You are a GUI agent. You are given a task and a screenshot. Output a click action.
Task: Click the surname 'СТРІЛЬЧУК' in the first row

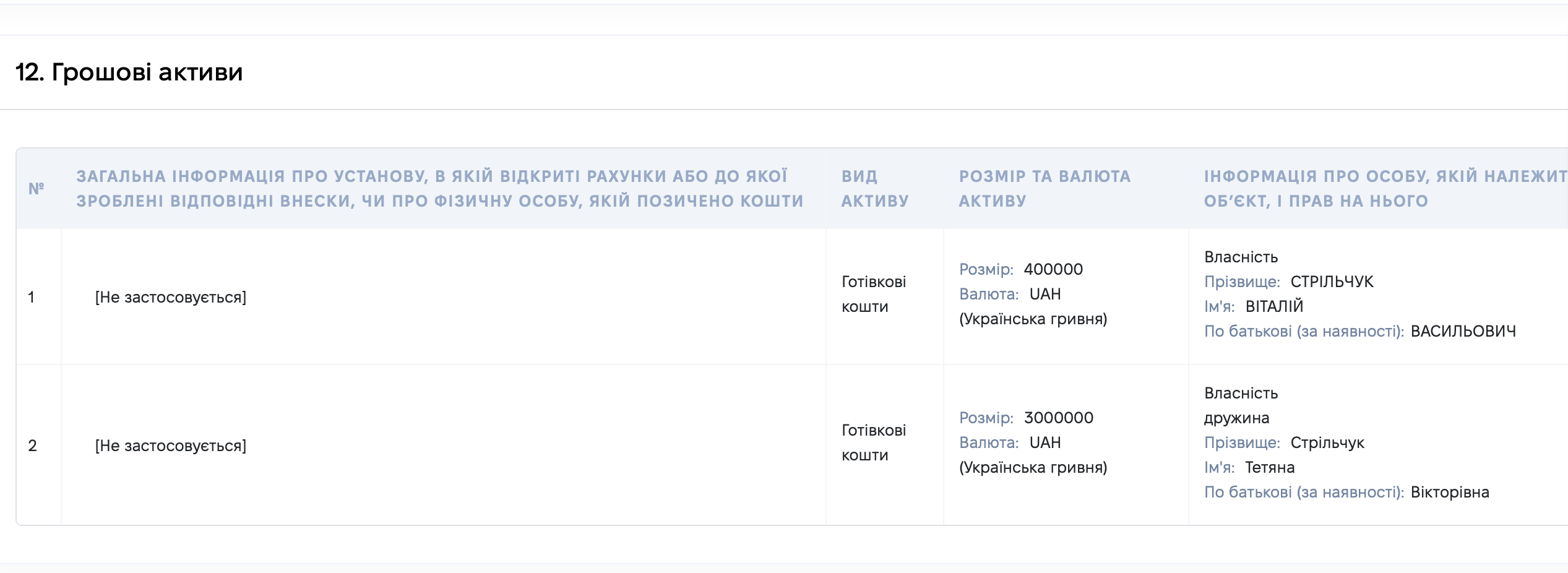tap(1332, 282)
